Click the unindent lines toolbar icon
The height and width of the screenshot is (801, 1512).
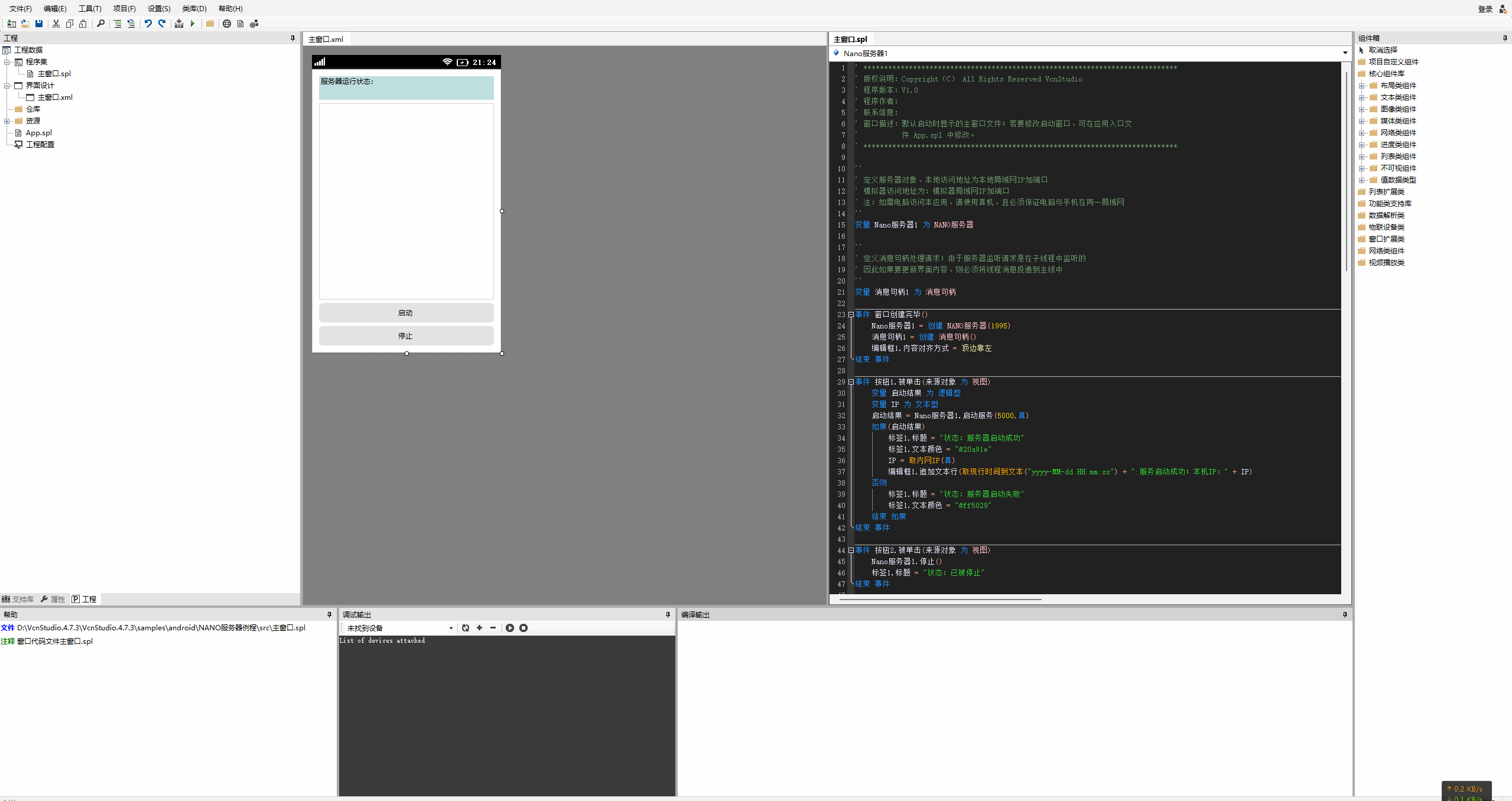[131, 24]
